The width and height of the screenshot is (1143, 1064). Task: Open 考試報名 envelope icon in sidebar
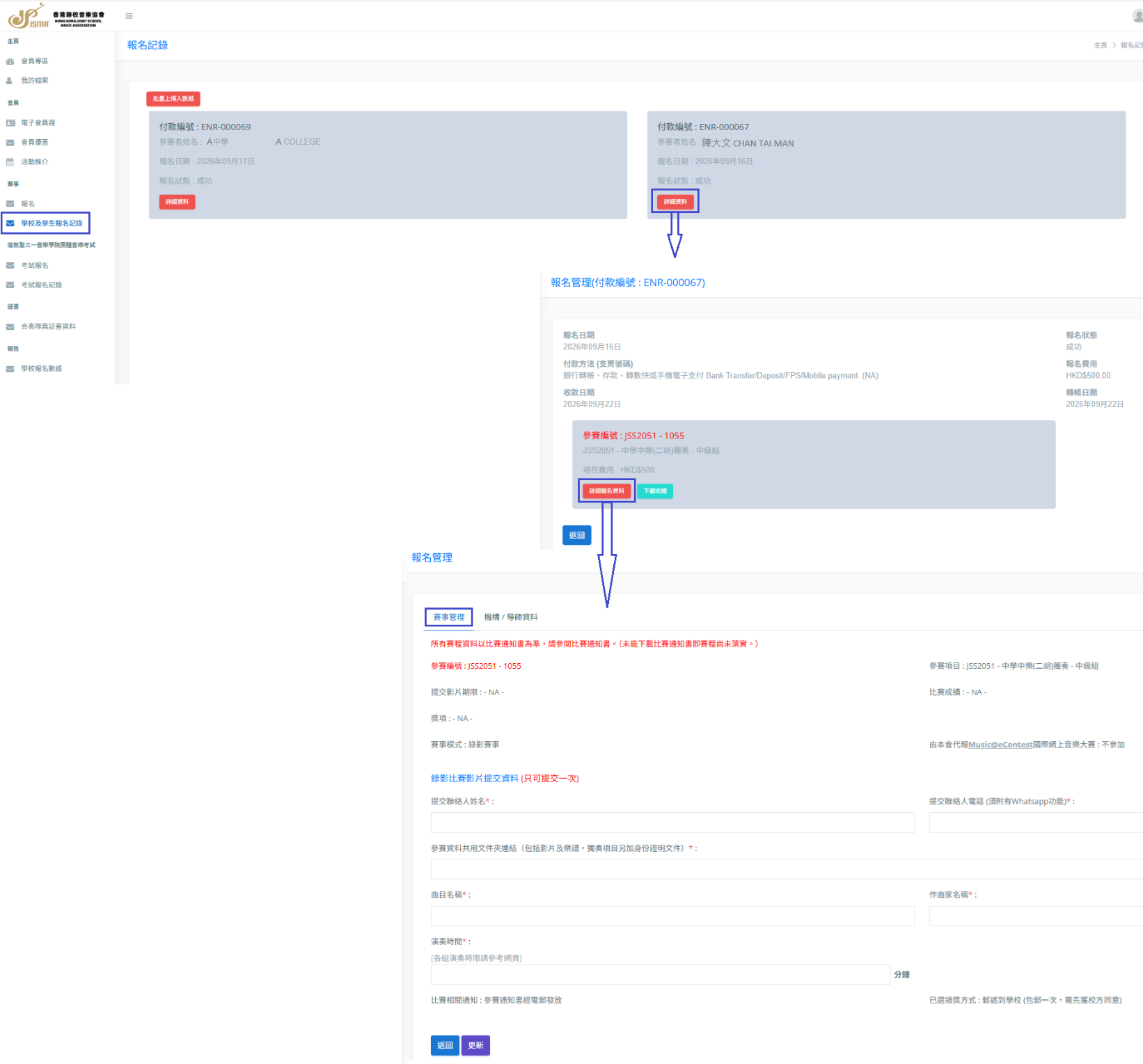[x=10, y=265]
